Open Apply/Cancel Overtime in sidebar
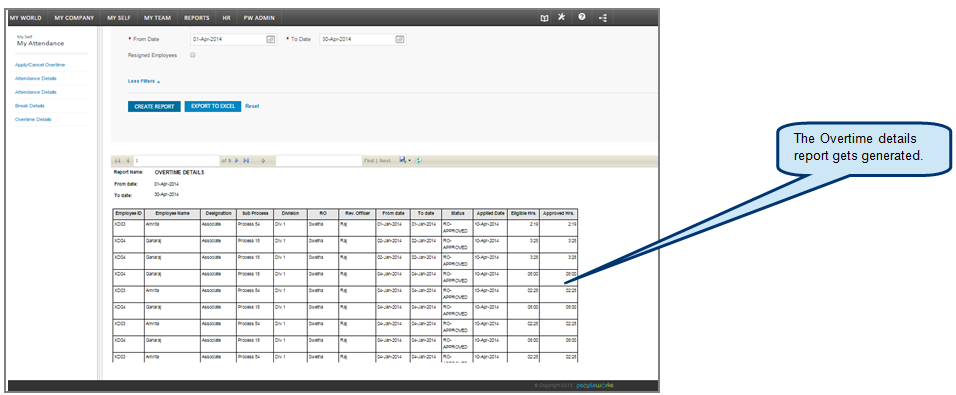 point(40,65)
